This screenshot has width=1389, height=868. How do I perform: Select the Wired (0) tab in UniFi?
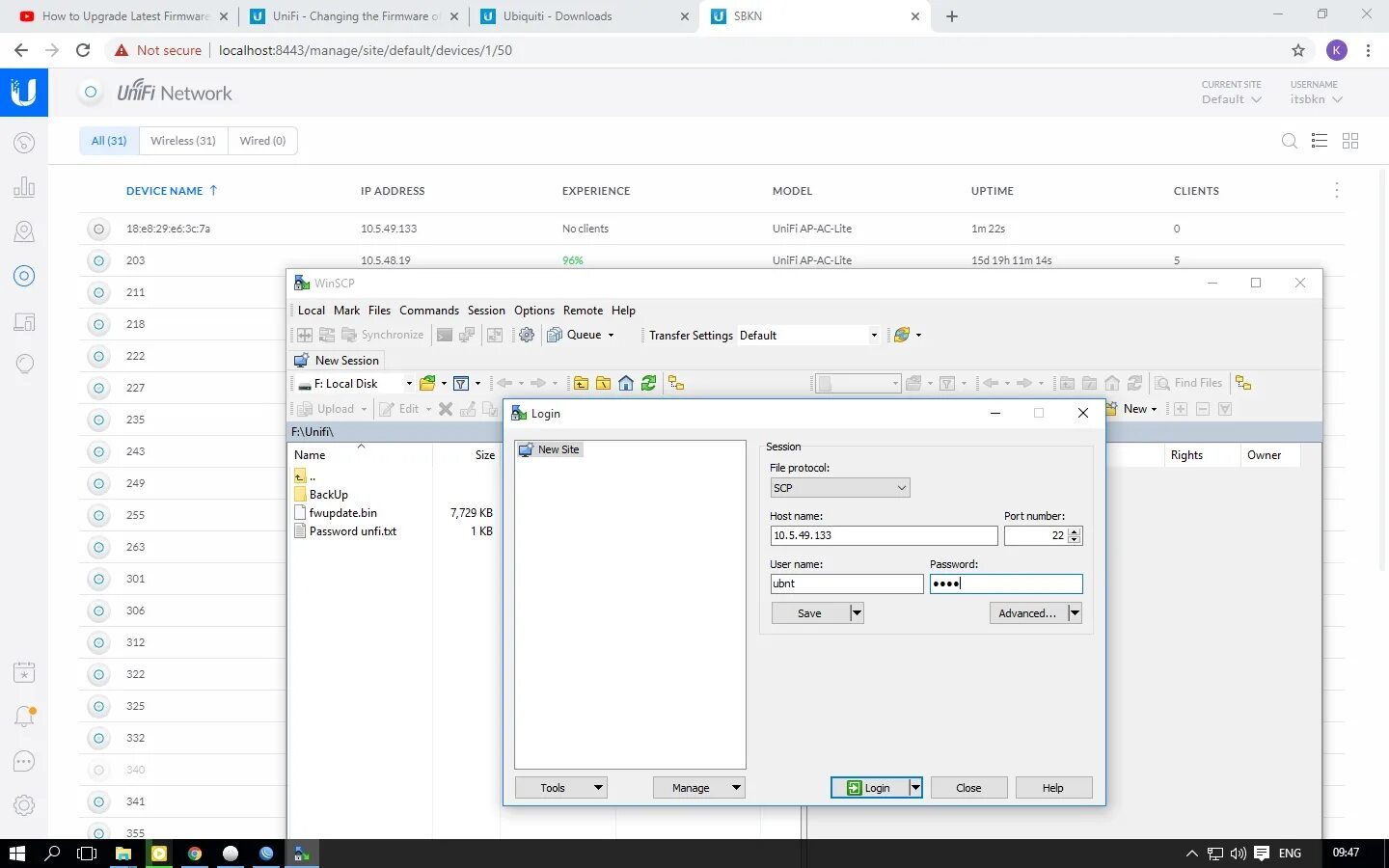(x=262, y=141)
